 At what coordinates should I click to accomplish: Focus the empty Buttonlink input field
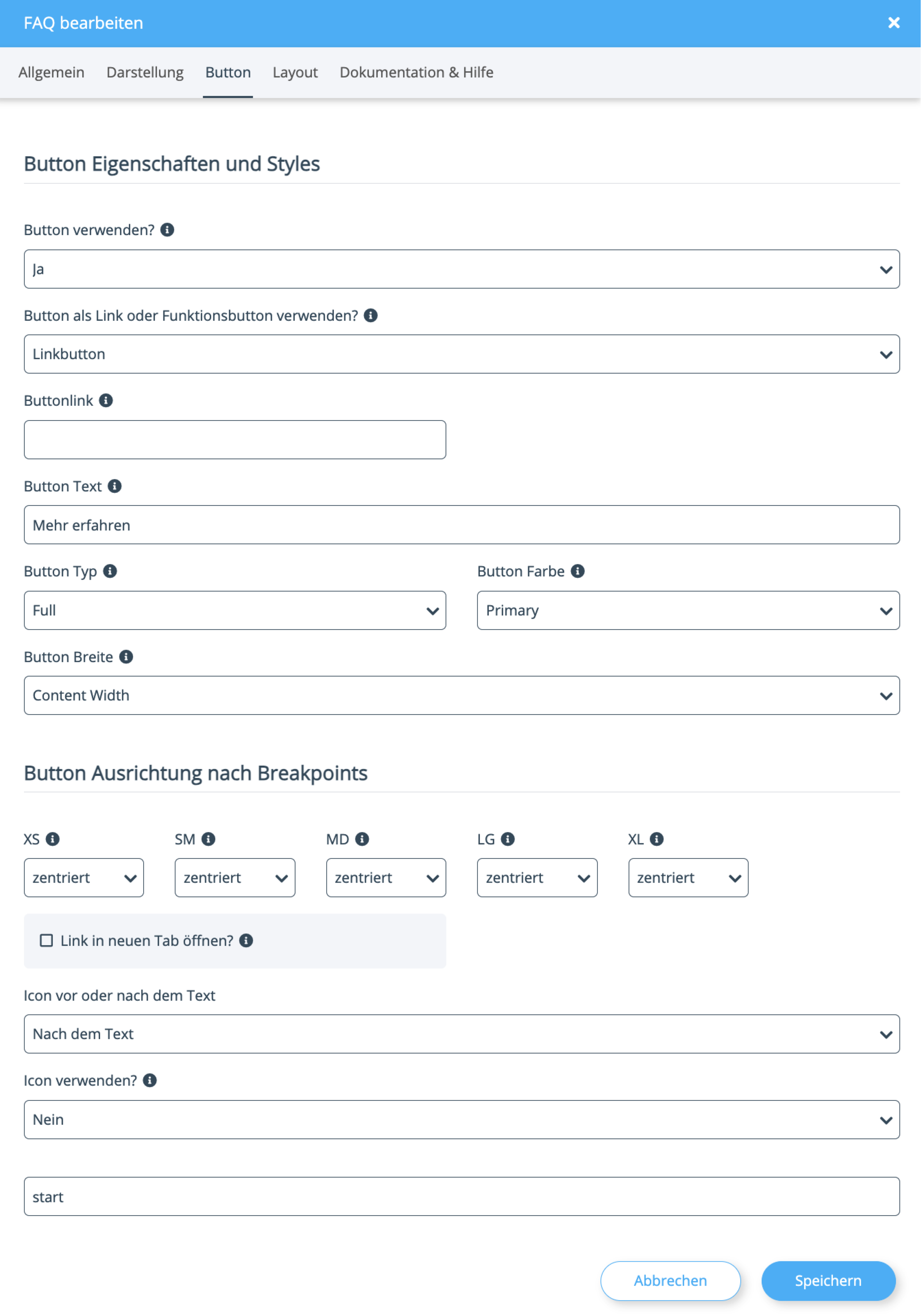(234, 440)
